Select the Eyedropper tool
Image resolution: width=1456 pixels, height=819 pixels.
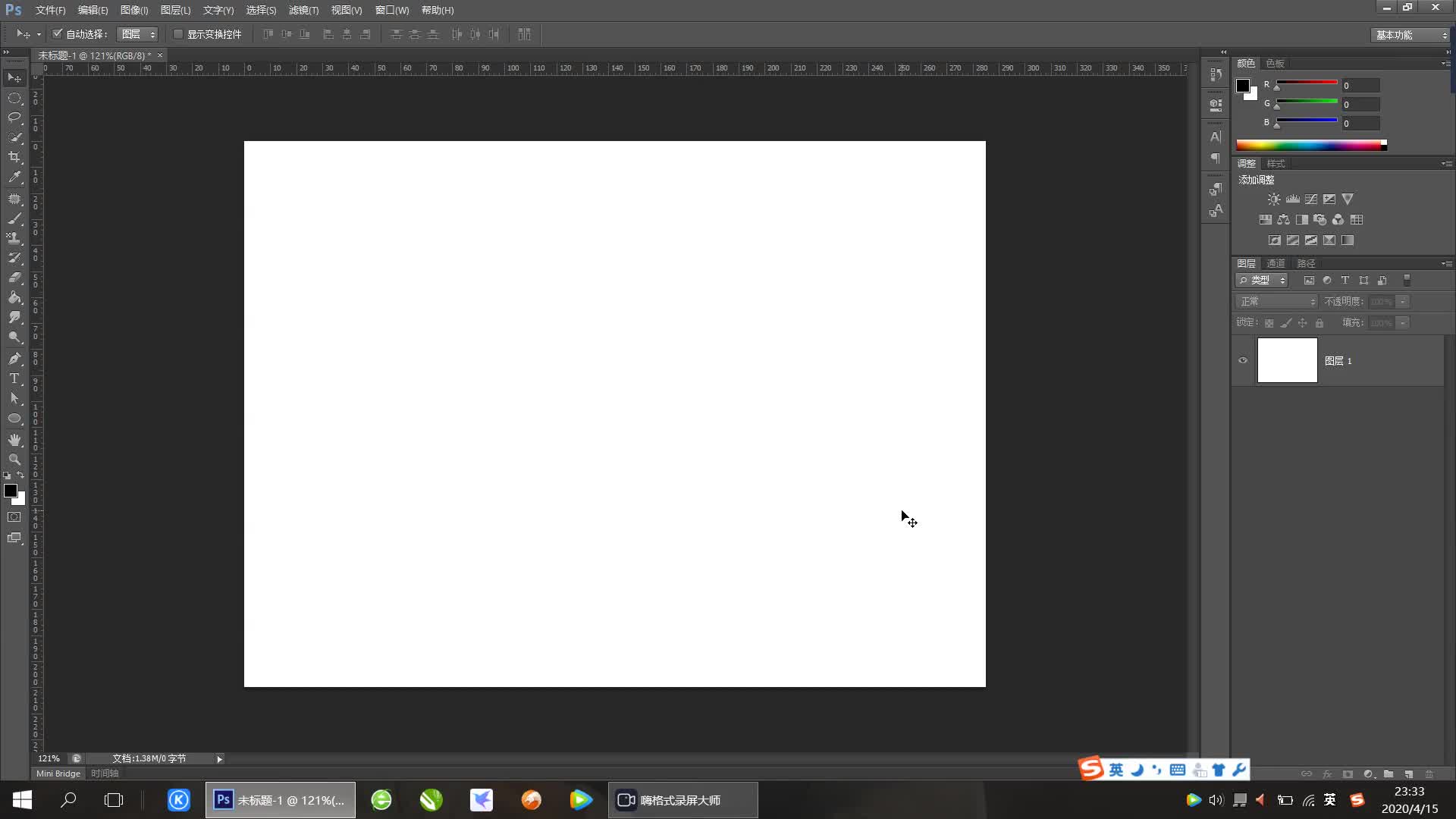(14, 177)
